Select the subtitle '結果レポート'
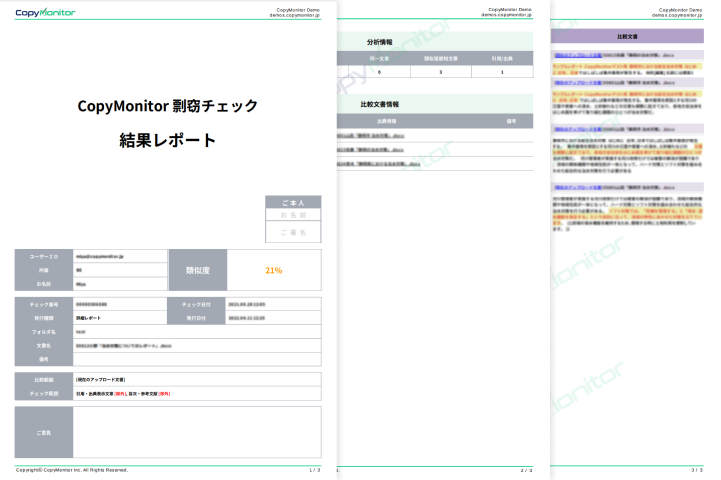Viewport: 721px width, 480px height. (x=167, y=140)
